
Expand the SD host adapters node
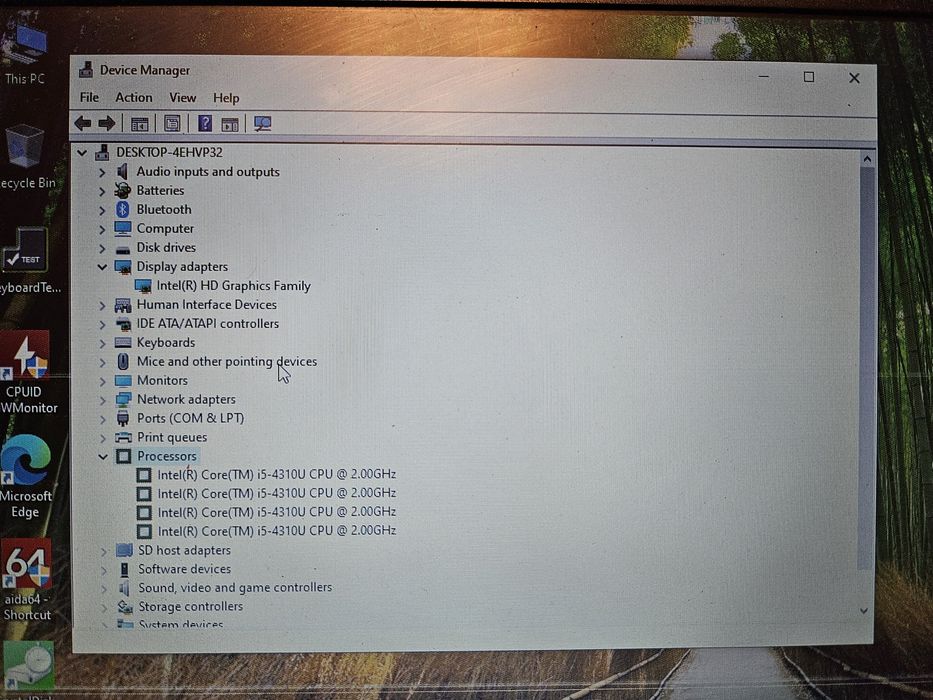click(104, 552)
